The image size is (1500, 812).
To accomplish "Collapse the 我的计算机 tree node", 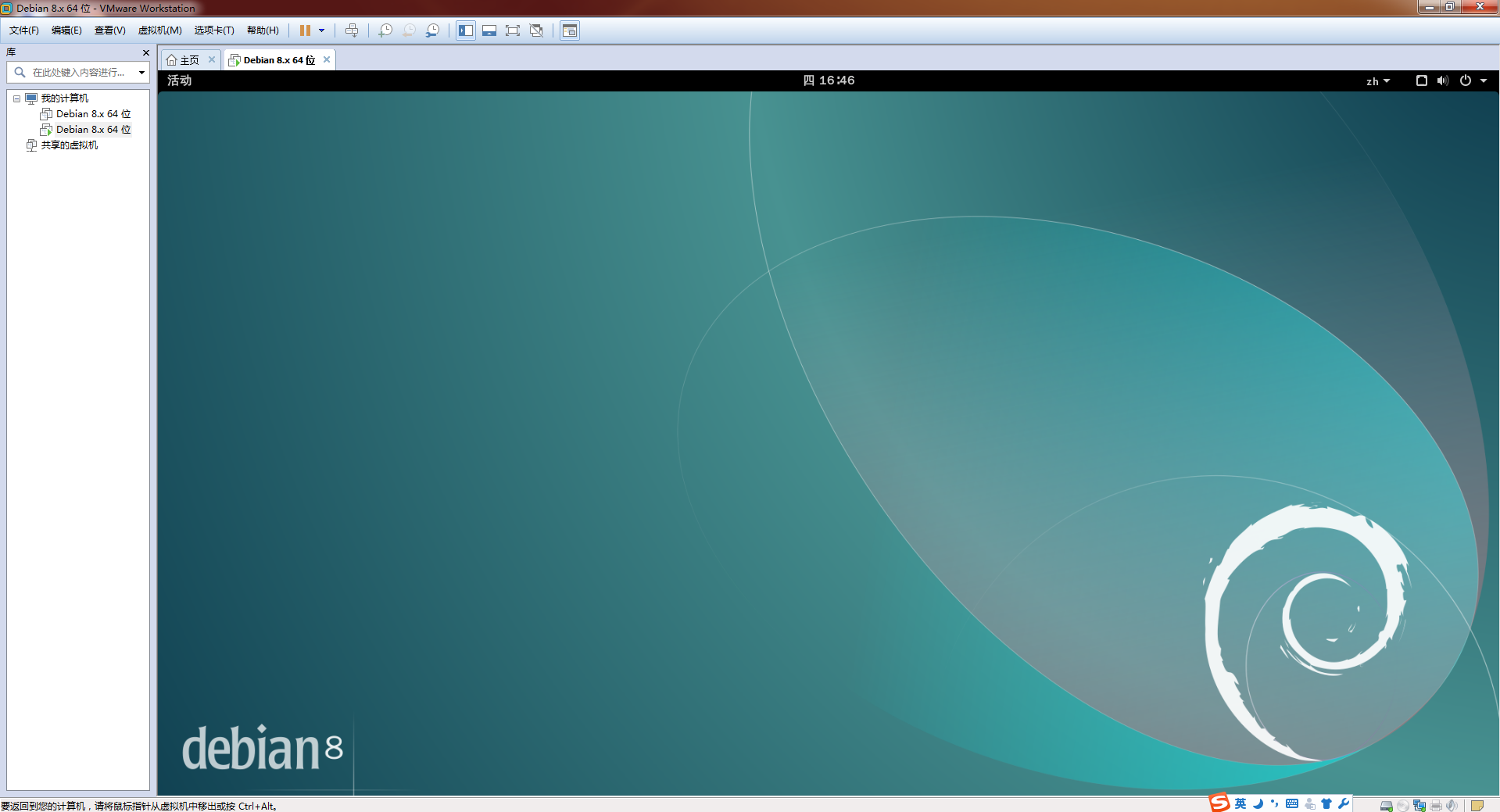I will (x=17, y=98).
